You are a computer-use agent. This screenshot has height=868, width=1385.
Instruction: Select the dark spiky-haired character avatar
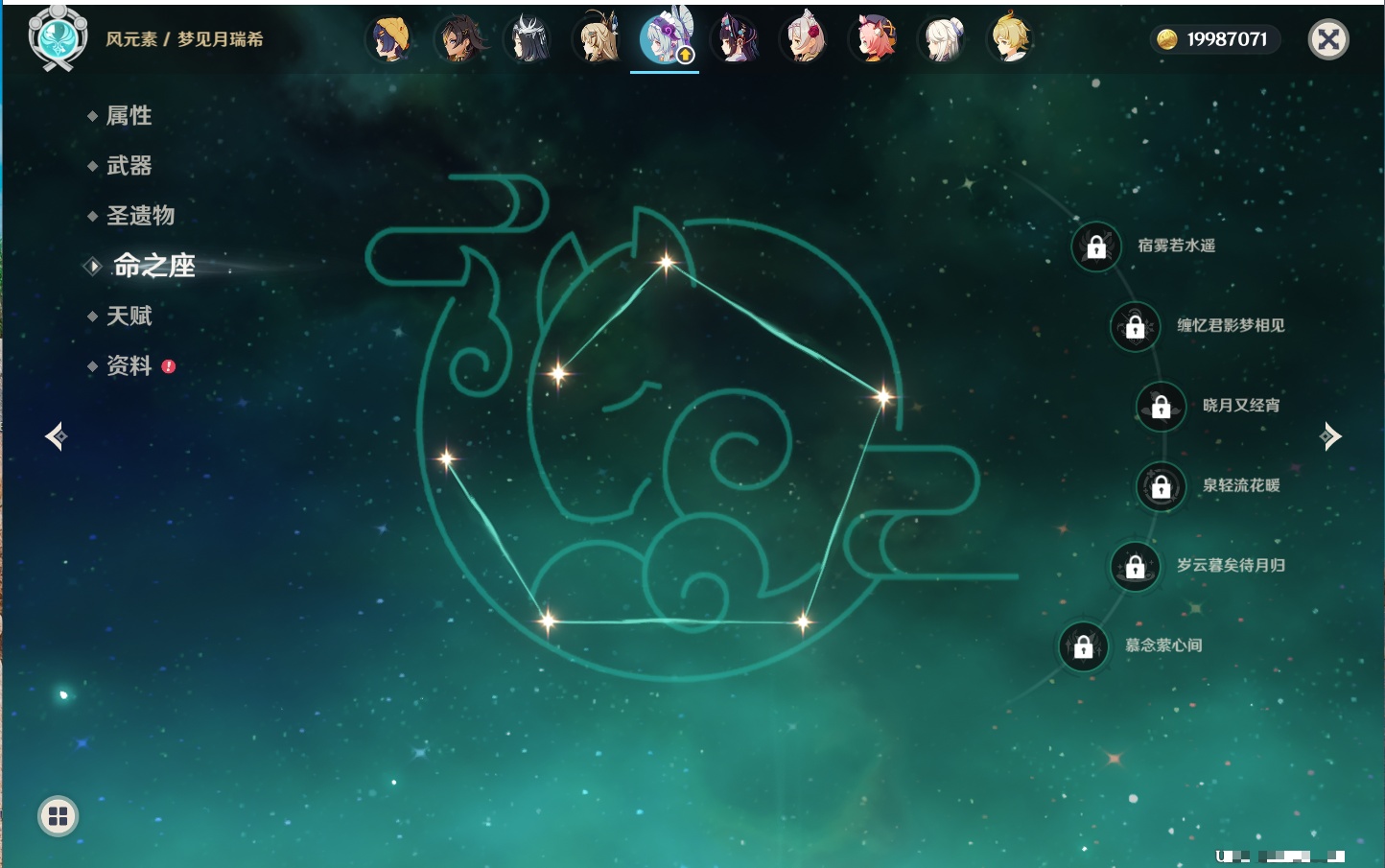pos(459,39)
